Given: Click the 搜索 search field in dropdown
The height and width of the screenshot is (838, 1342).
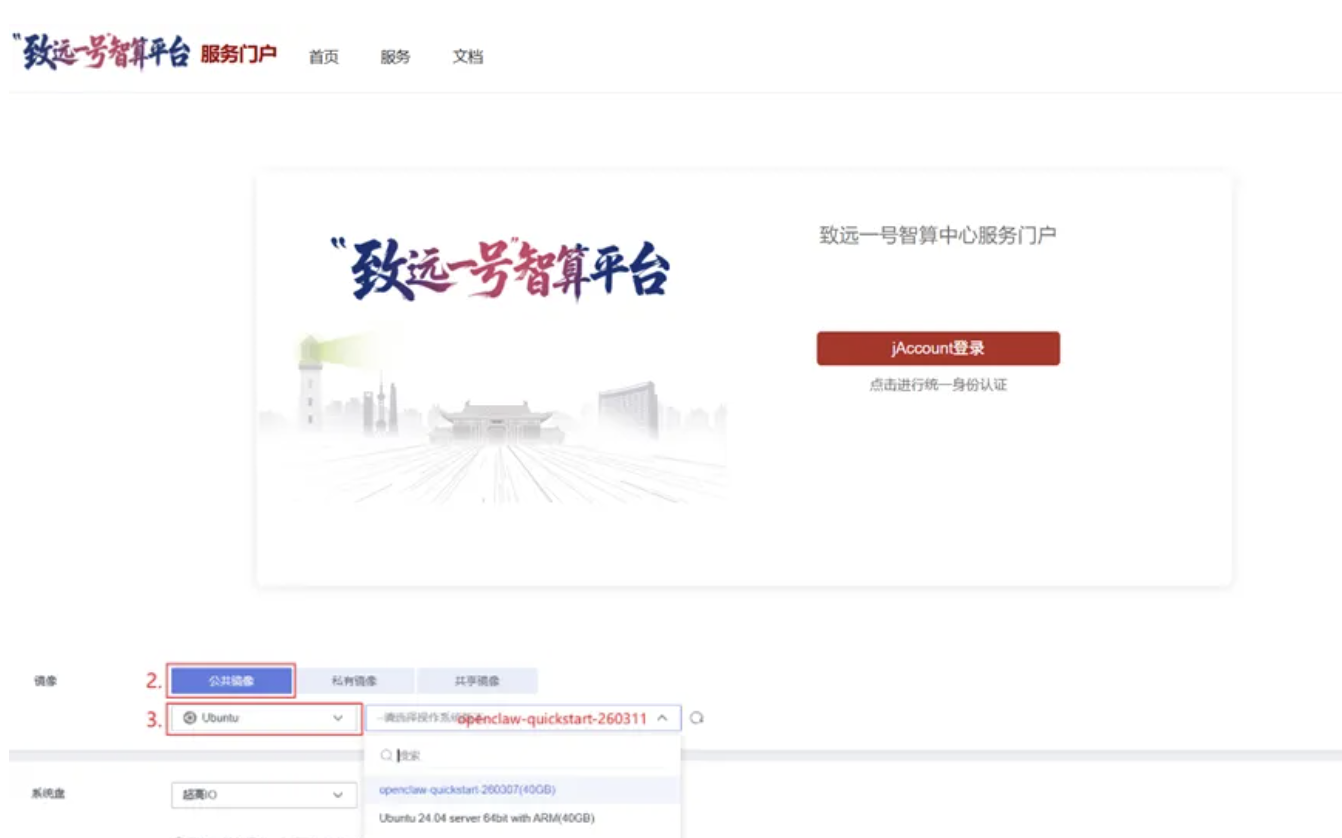Looking at the screenshot, I should 530,756.
